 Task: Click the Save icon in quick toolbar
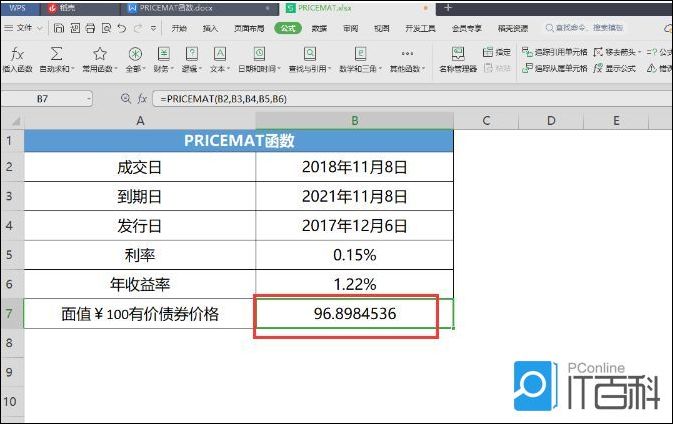click(x=59, y=28)
